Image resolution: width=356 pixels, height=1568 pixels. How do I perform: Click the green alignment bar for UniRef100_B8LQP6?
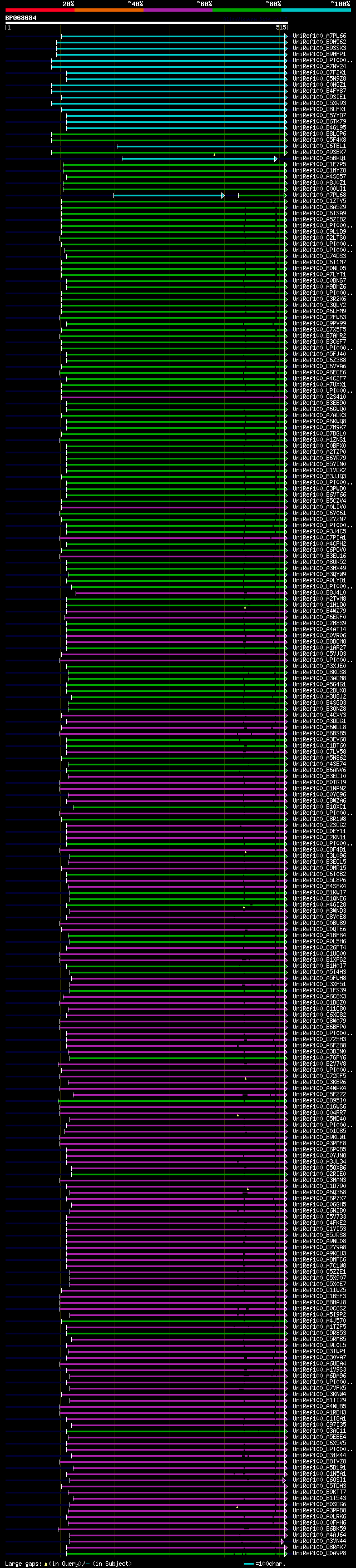click(x=169, y=134)
